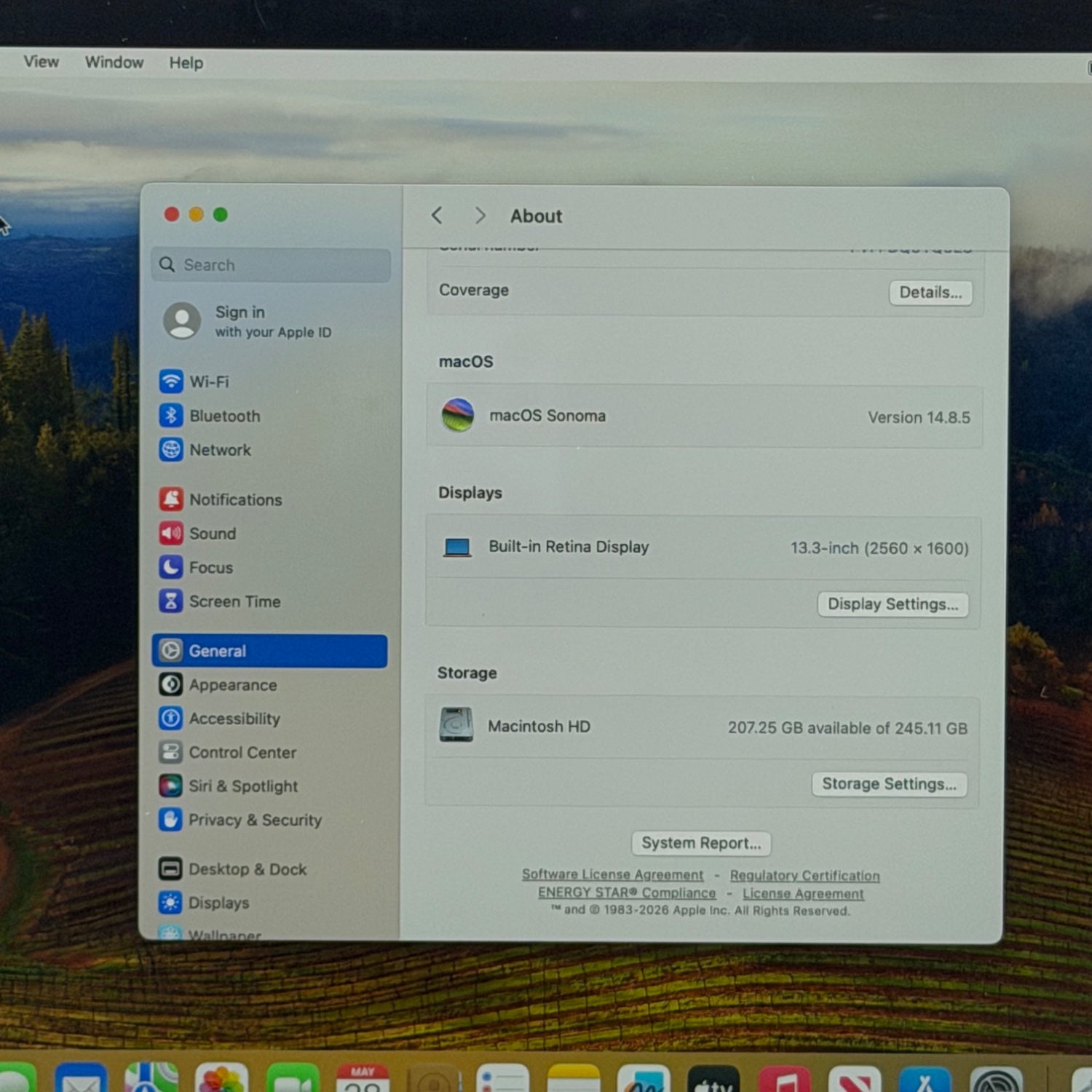Open Storage Settings

coord(890,784)
